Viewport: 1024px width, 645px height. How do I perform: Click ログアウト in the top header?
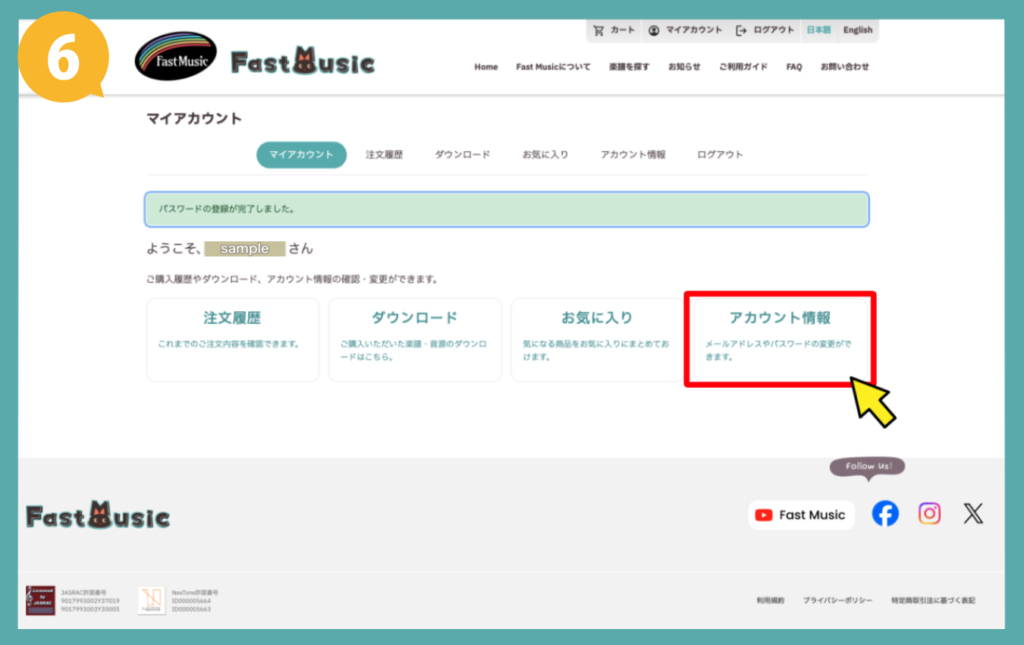click(x=766, y=30)
